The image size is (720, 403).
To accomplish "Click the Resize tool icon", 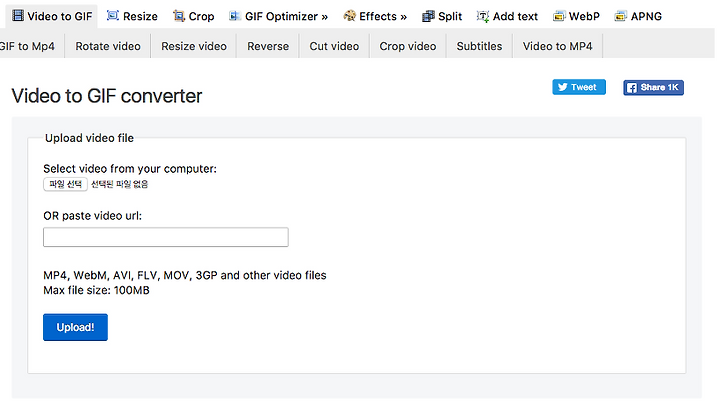I will pyautogui.click(x=112, y=16).
